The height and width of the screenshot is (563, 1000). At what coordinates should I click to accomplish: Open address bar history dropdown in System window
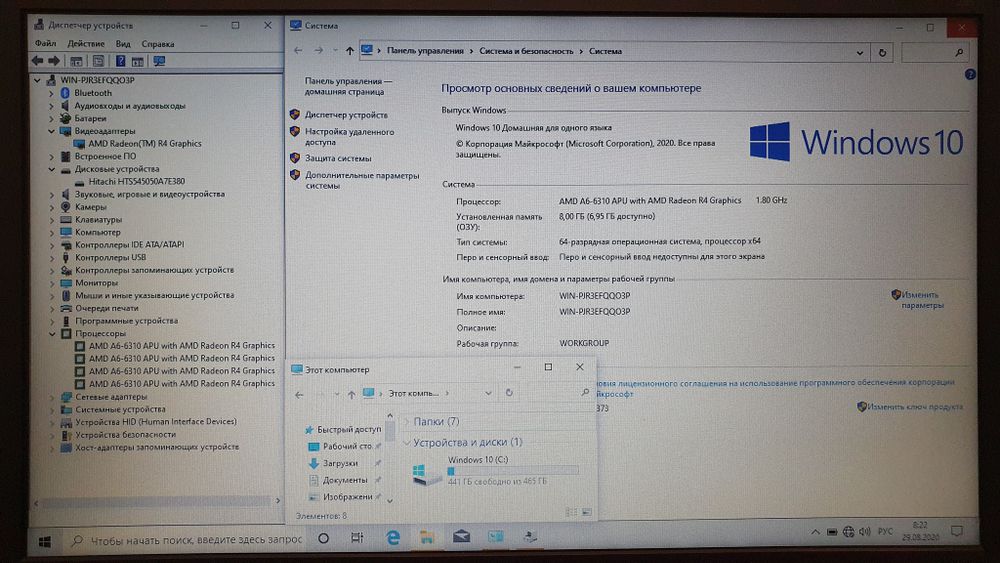[860, 53]
